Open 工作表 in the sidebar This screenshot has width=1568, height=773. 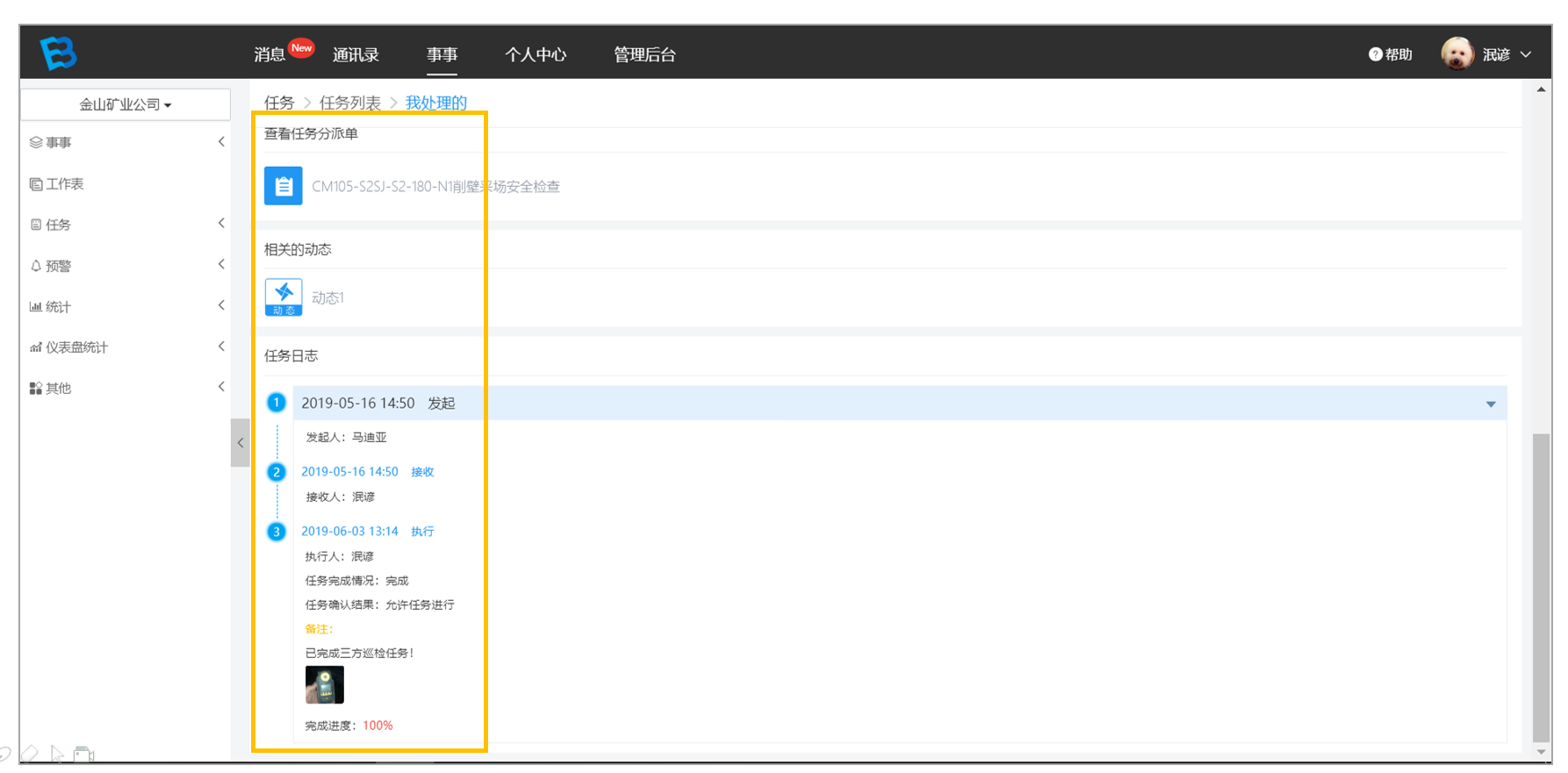(57, 183)
